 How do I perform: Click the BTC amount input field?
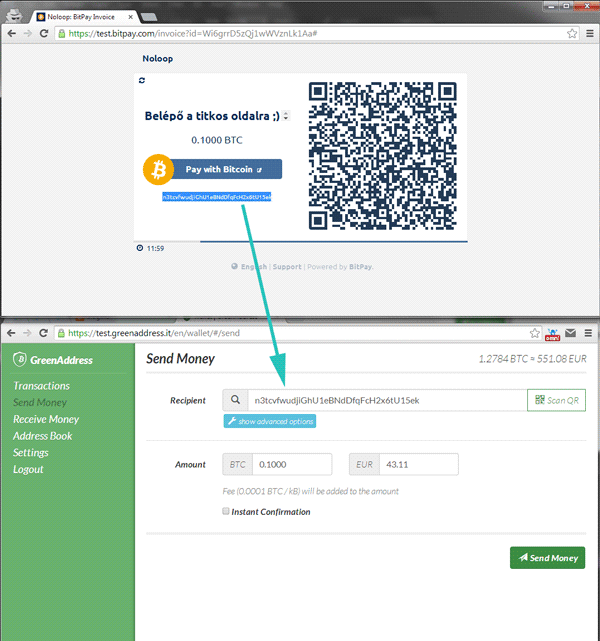click(x=292, y=464)
